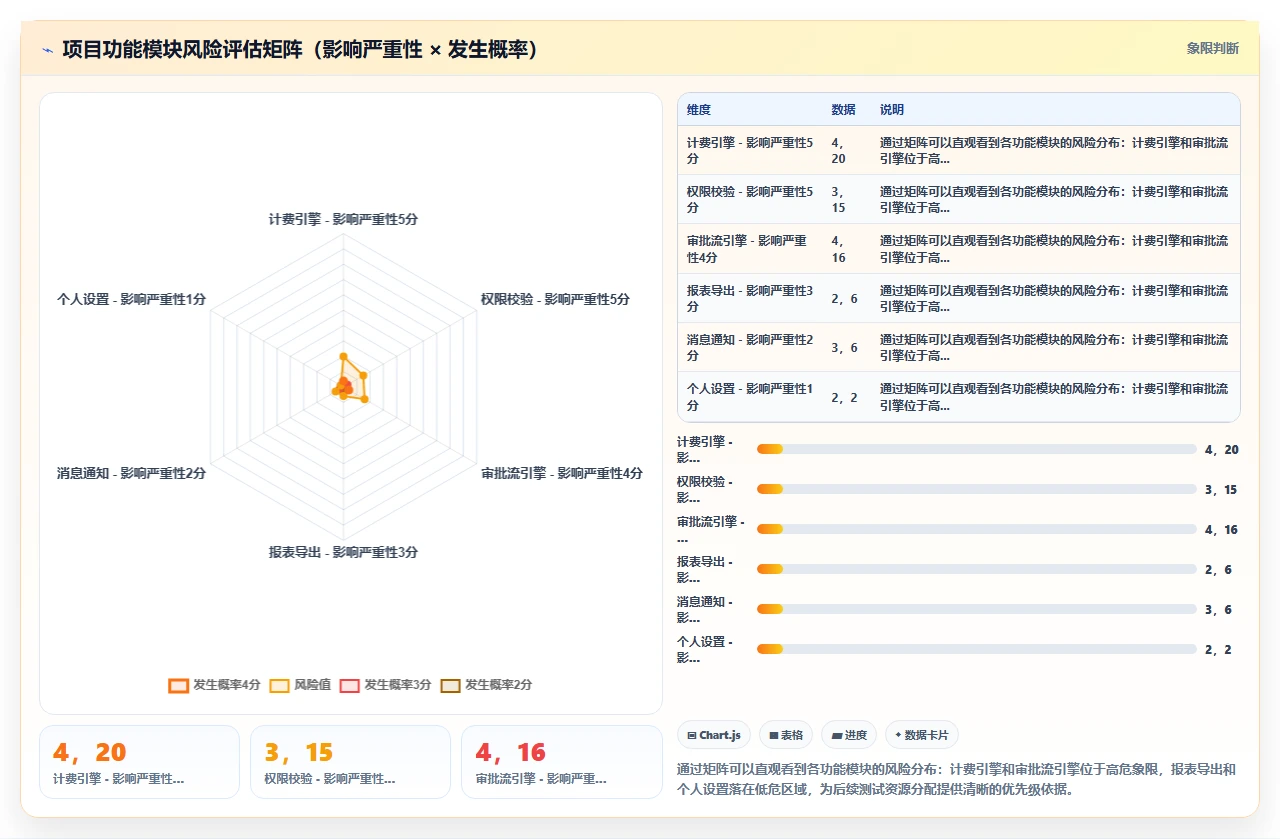This screenshot has width=1280, height=839.
Task: Click the 象限判断 label in header
Action: [1212, 48]
